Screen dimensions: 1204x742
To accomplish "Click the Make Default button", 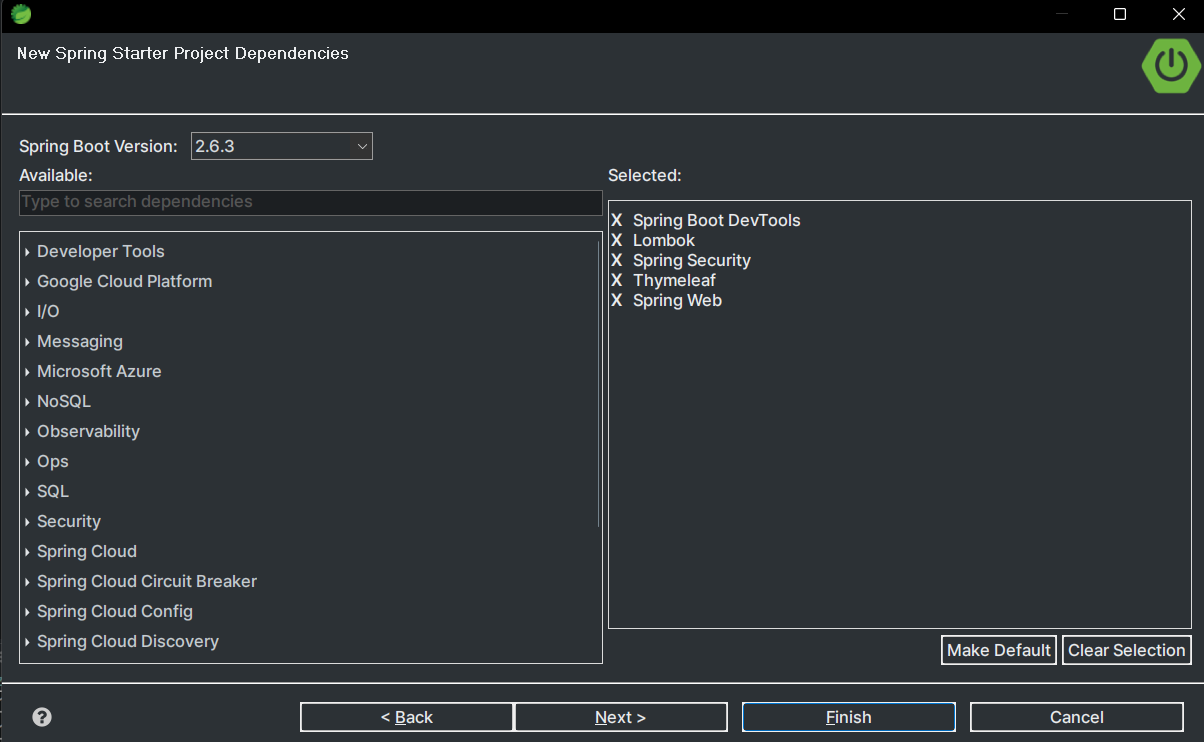I will click(999, 650).
